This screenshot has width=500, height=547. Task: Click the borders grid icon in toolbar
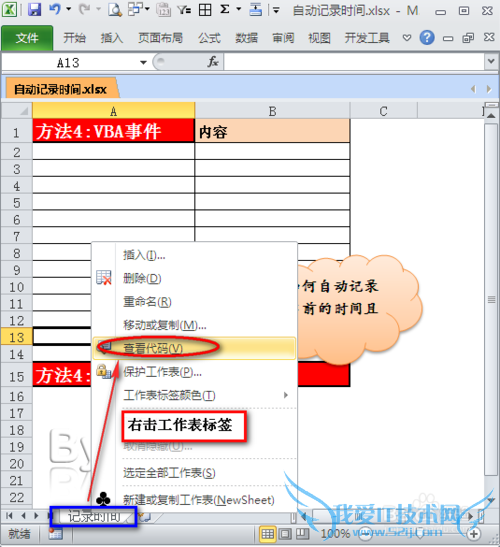[x=205, y=10]
